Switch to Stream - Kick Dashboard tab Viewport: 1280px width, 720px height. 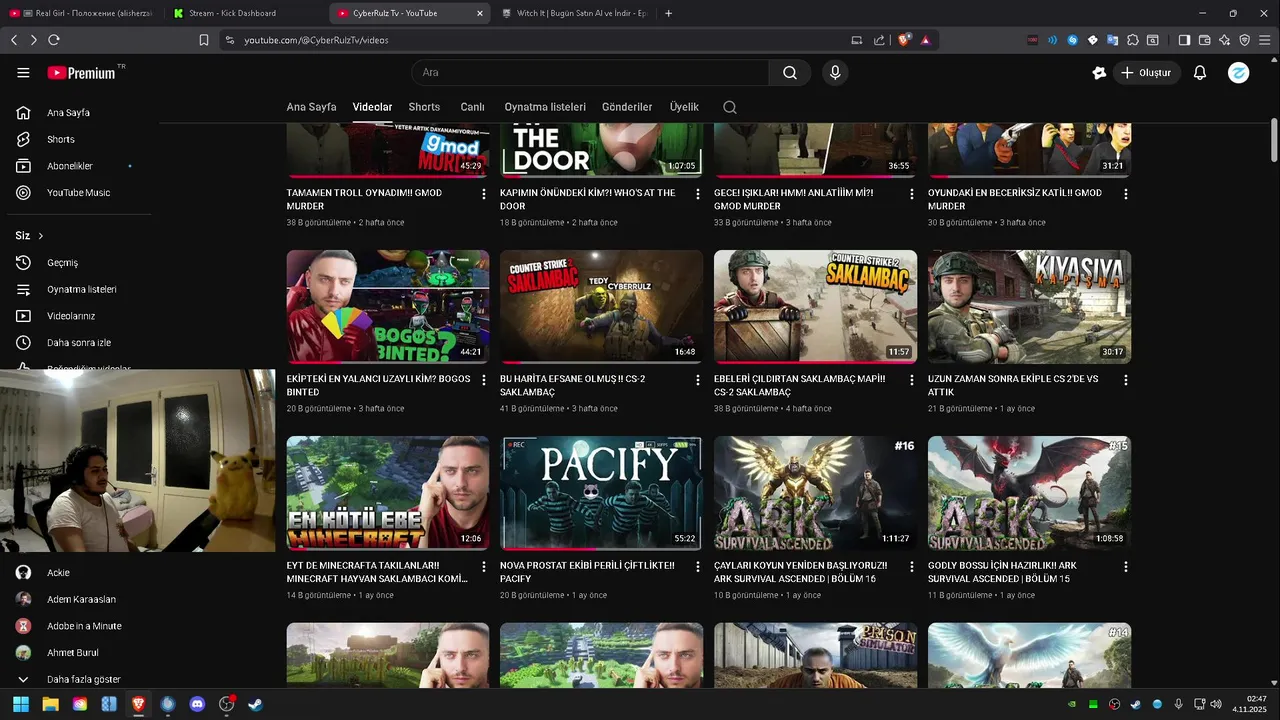click(x=244, y=13)
